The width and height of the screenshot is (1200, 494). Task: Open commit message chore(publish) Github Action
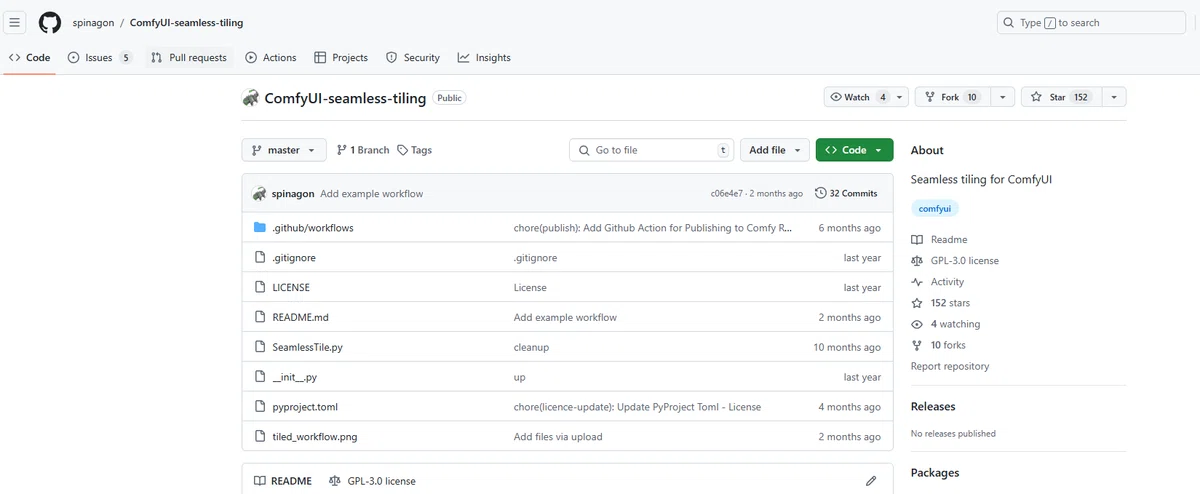653,228
